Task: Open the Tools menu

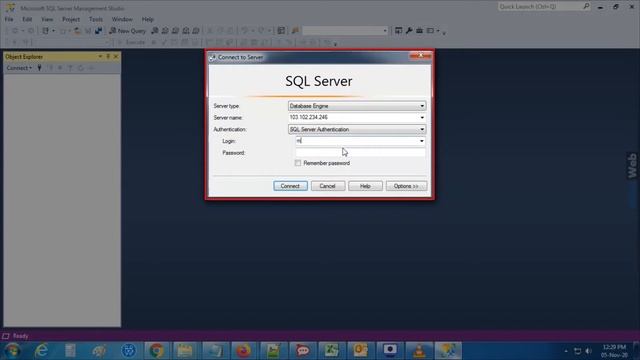Action: pyautogui.click(x=96, y=19)
